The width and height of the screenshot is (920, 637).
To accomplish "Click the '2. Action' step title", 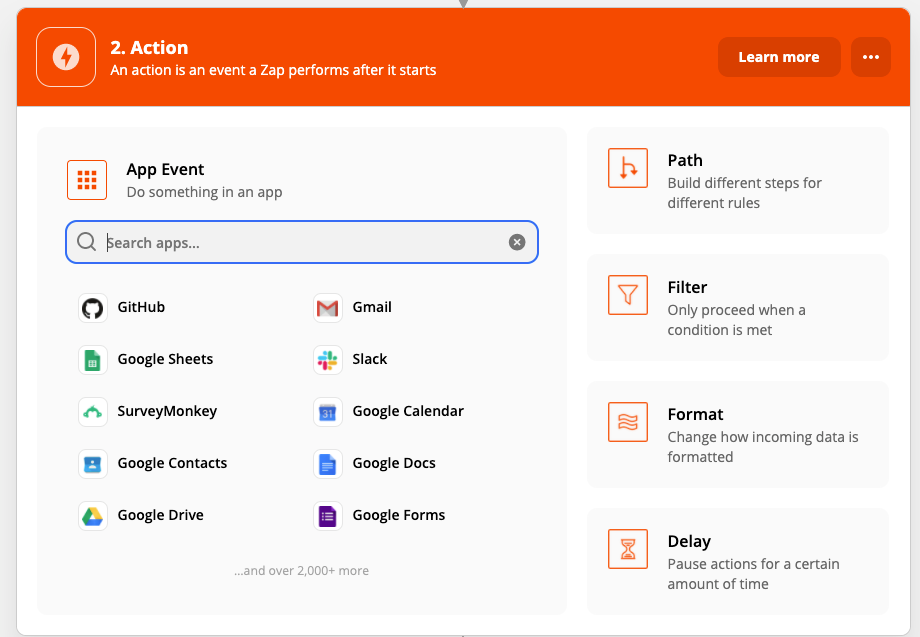I will 149,48.
